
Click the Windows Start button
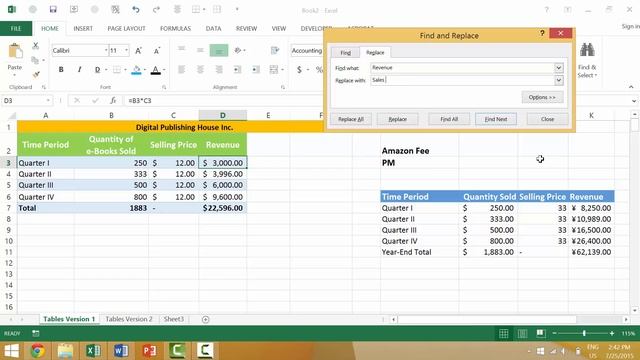coord(11,351)
